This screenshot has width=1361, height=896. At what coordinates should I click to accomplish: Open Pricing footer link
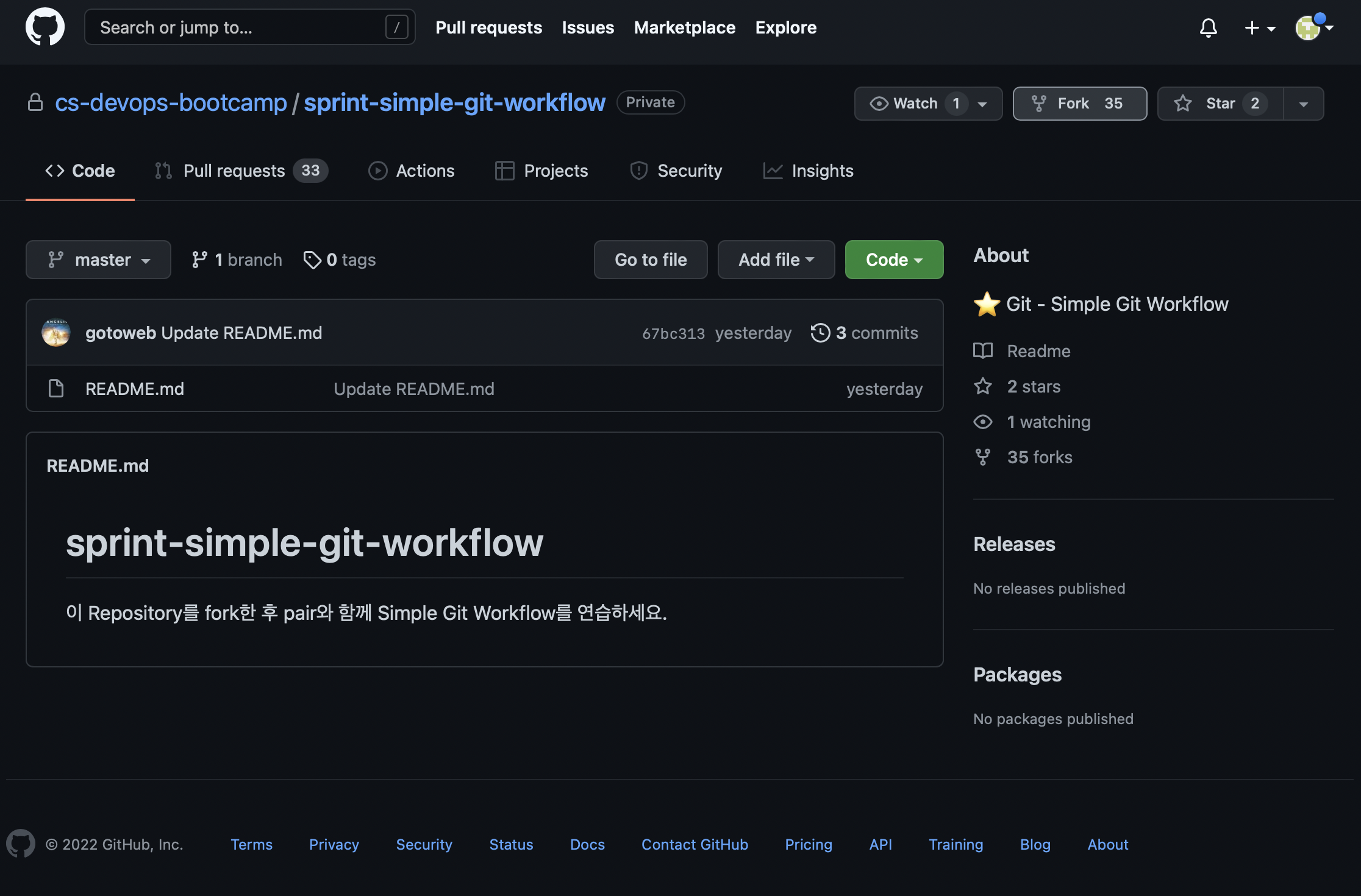click(809, 844)
